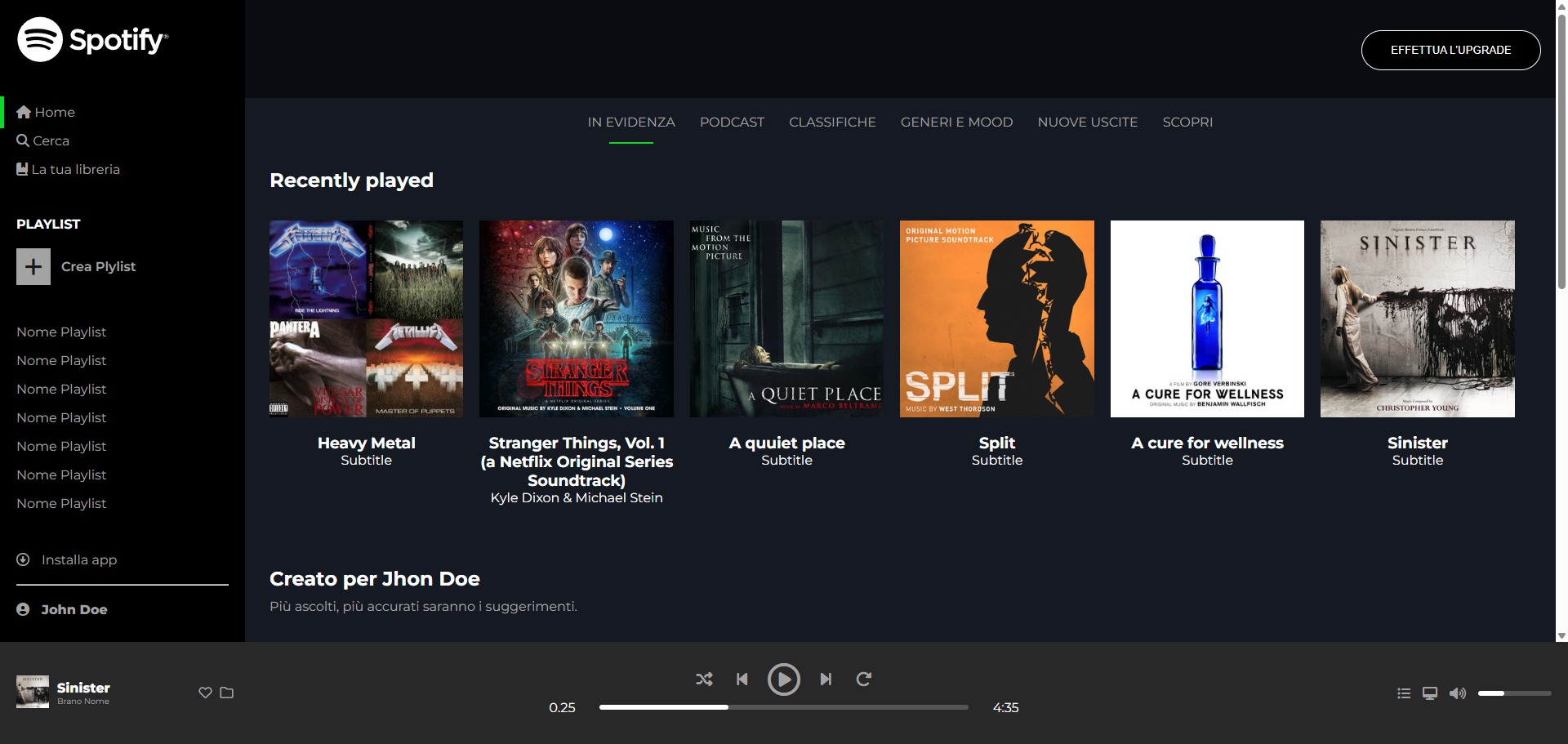Click 'A cure for wellness' title
Screen dimensions: 1568x744
click(1207, 443)
